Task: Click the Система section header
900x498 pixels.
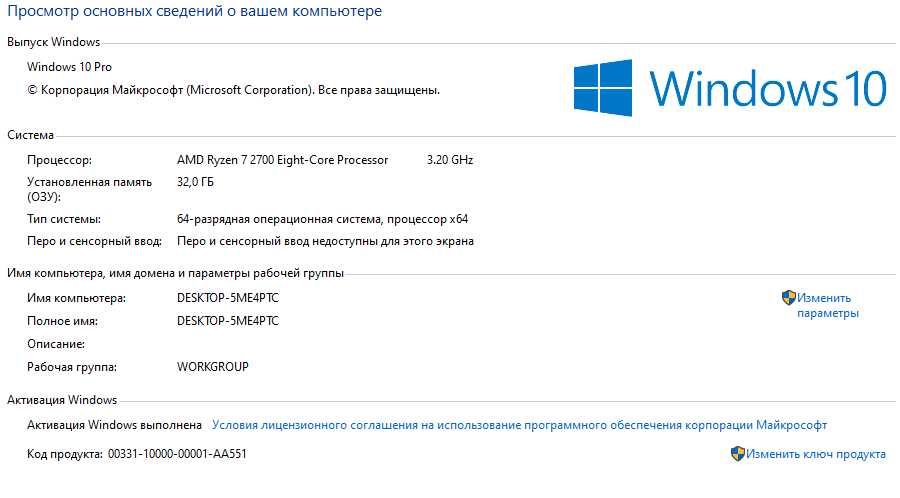Action: (x=31, y=135)
